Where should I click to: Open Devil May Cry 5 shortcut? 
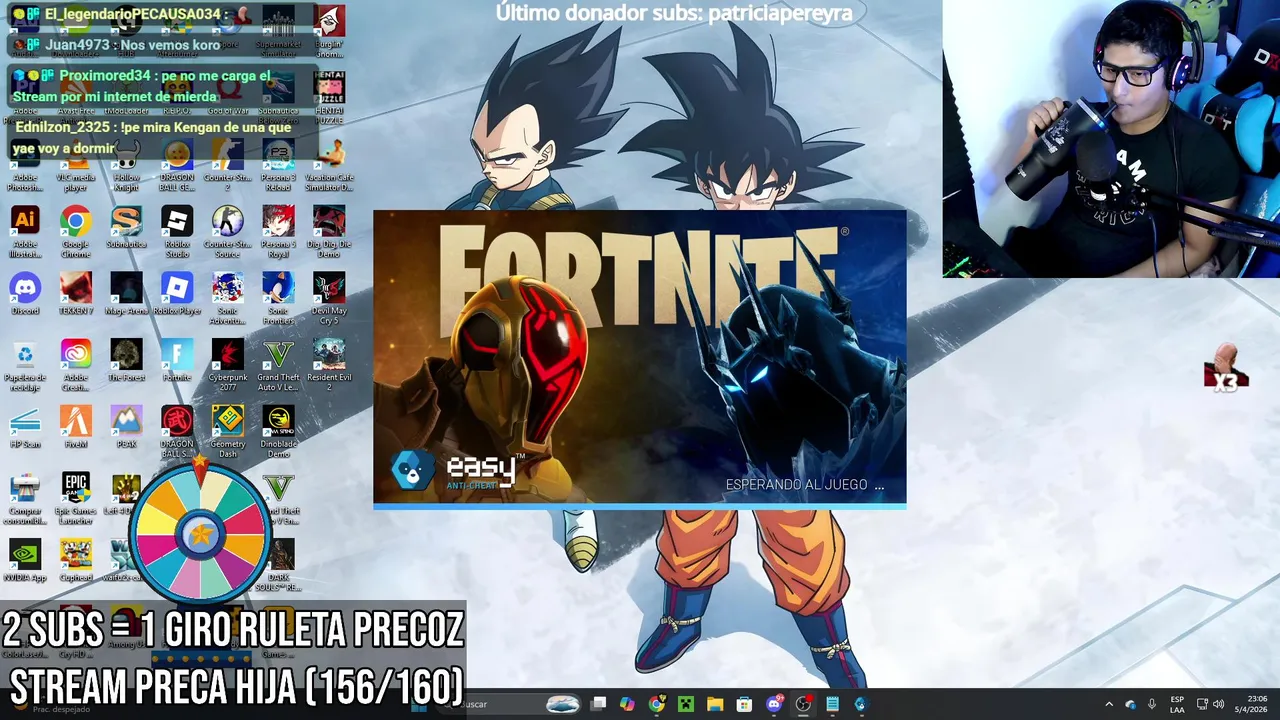click(x=329, y=298)
